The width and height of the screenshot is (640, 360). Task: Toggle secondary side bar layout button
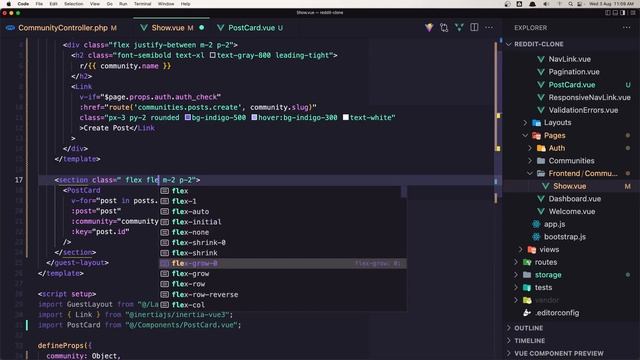click(x=622, y=13)
